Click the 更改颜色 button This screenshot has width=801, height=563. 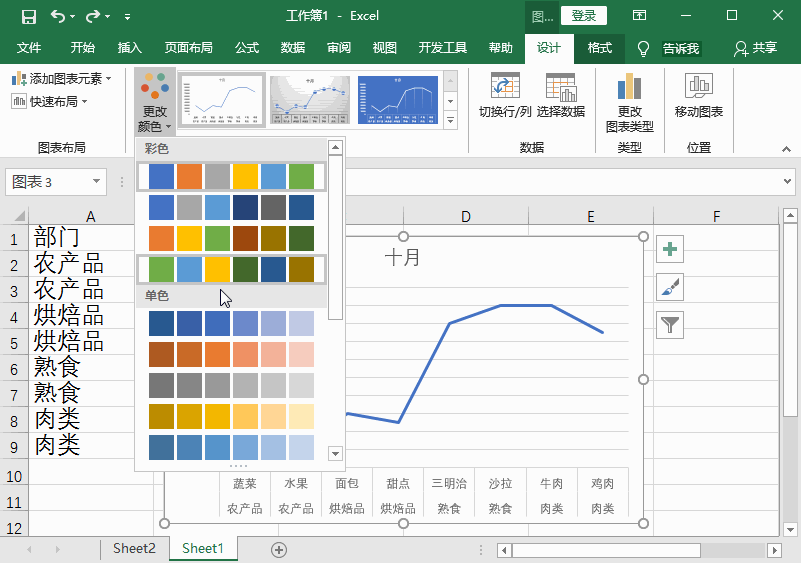[155, 102]
